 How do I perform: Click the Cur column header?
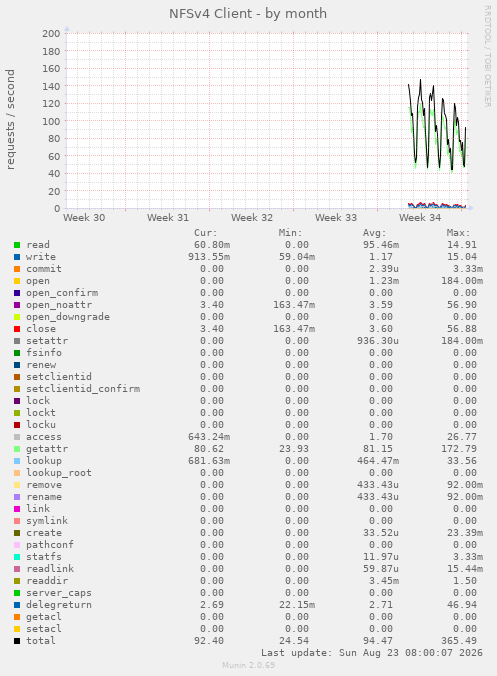pyautogui.click(x=206, y=233)
